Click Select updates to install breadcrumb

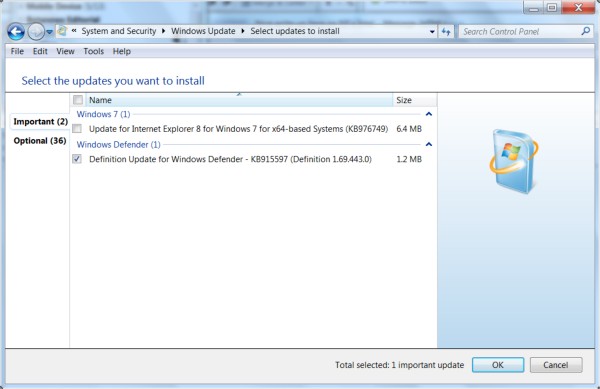pos(295,31)
